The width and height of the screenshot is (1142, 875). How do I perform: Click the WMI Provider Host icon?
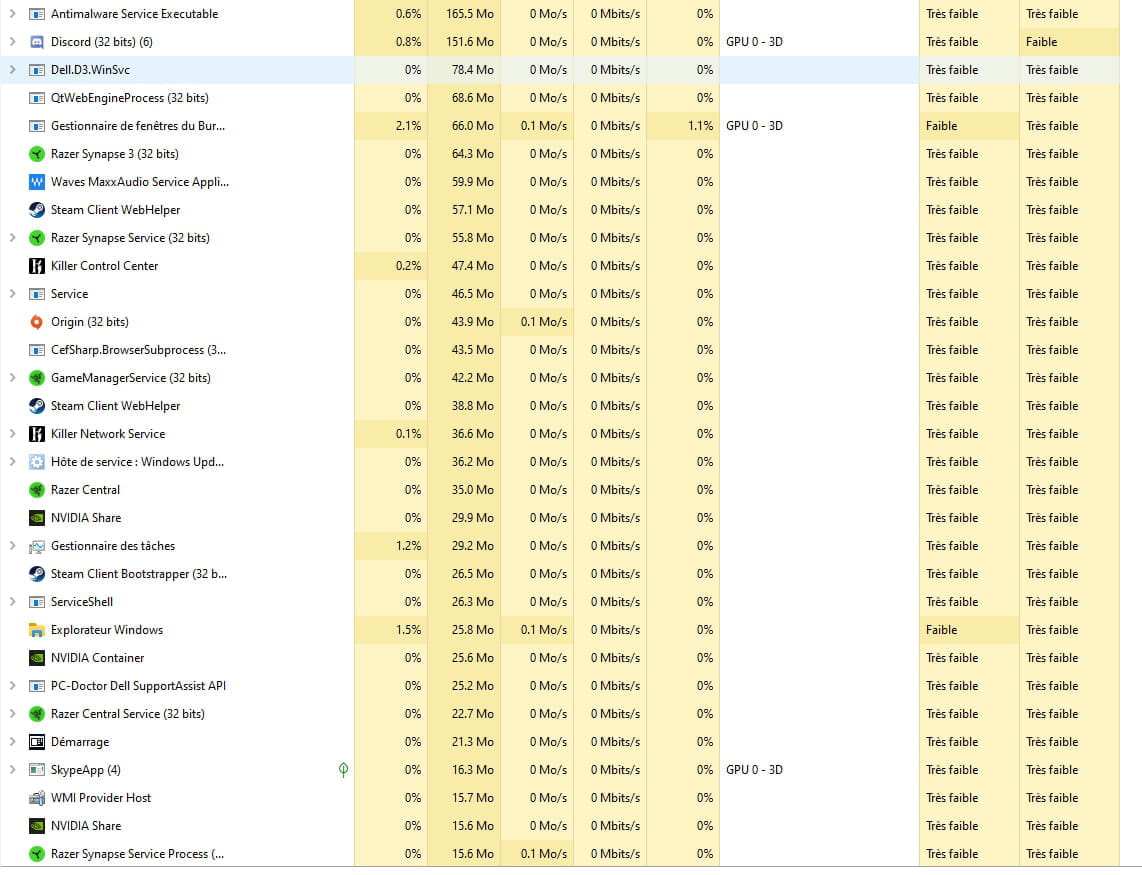coord(37,798)
